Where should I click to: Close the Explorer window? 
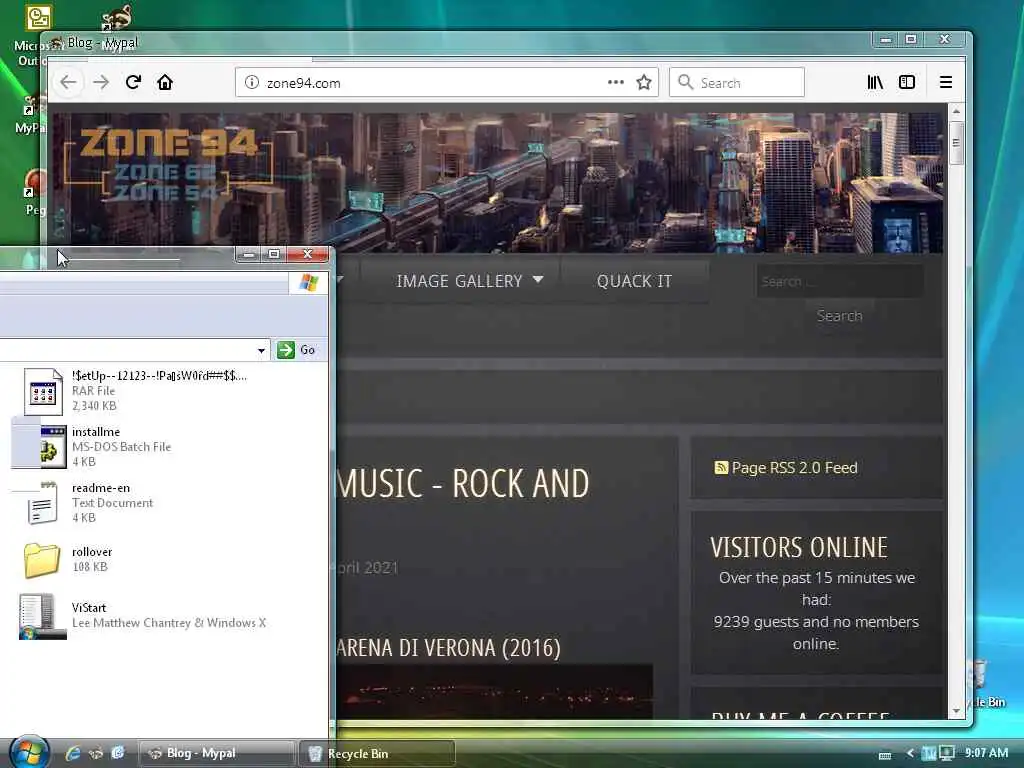point(308,254)
